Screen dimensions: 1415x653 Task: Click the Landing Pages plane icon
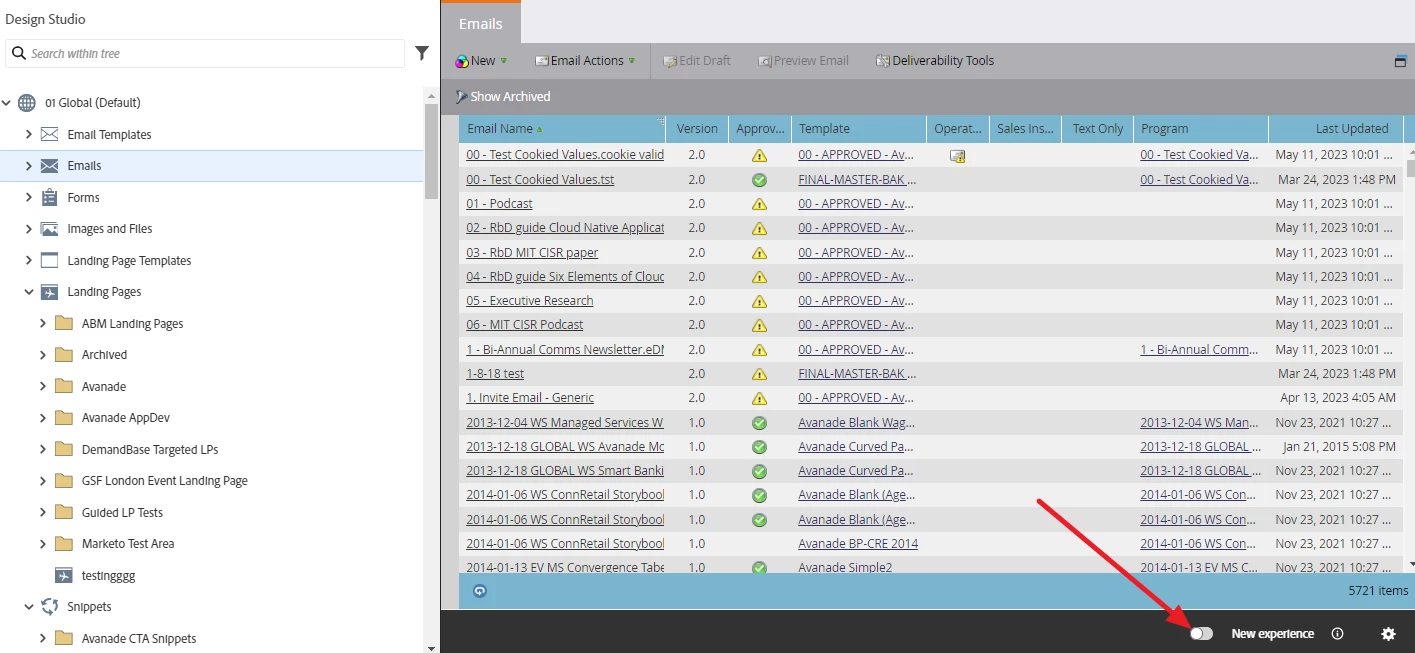coord(49,292)
